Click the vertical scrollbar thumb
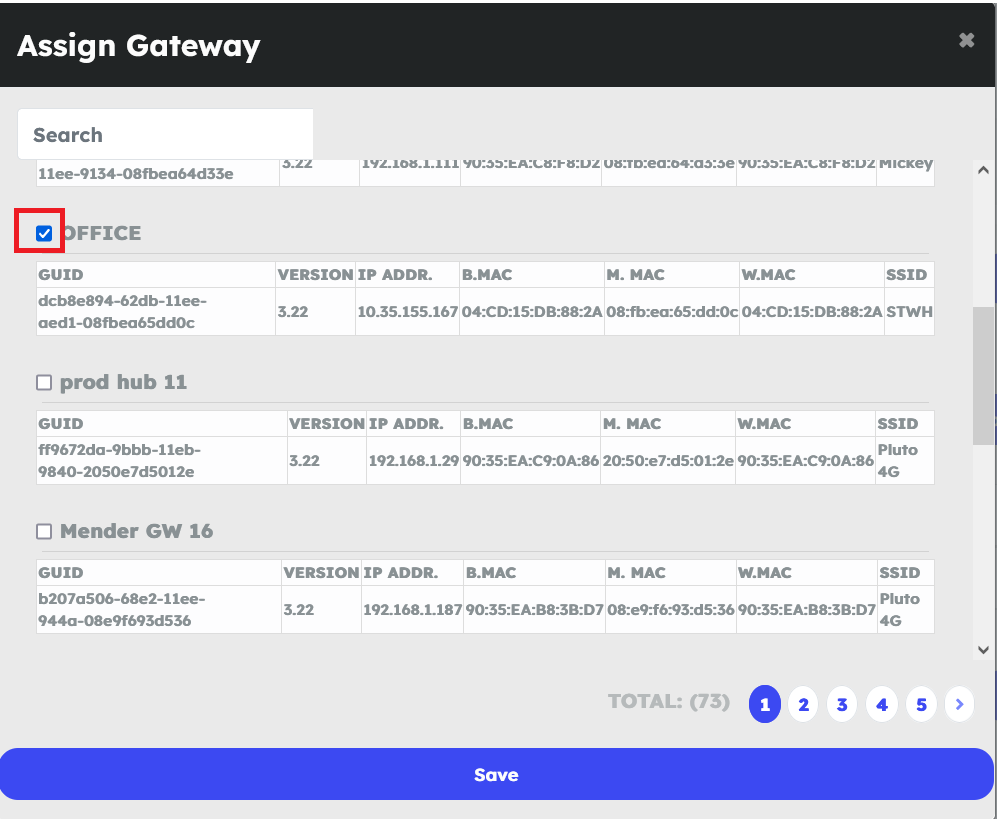997x821 pixels. 983,375
